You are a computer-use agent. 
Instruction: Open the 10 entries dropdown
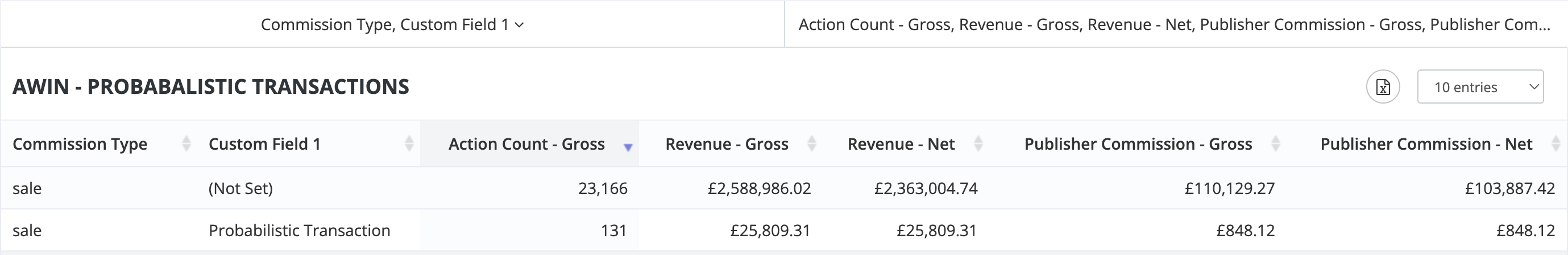pyautogui.click(x=1480, y=87)
